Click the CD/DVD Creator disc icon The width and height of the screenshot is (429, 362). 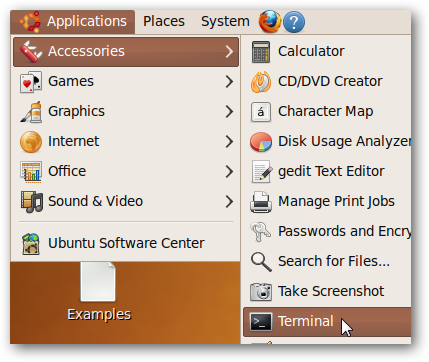[x=261, y=82]
